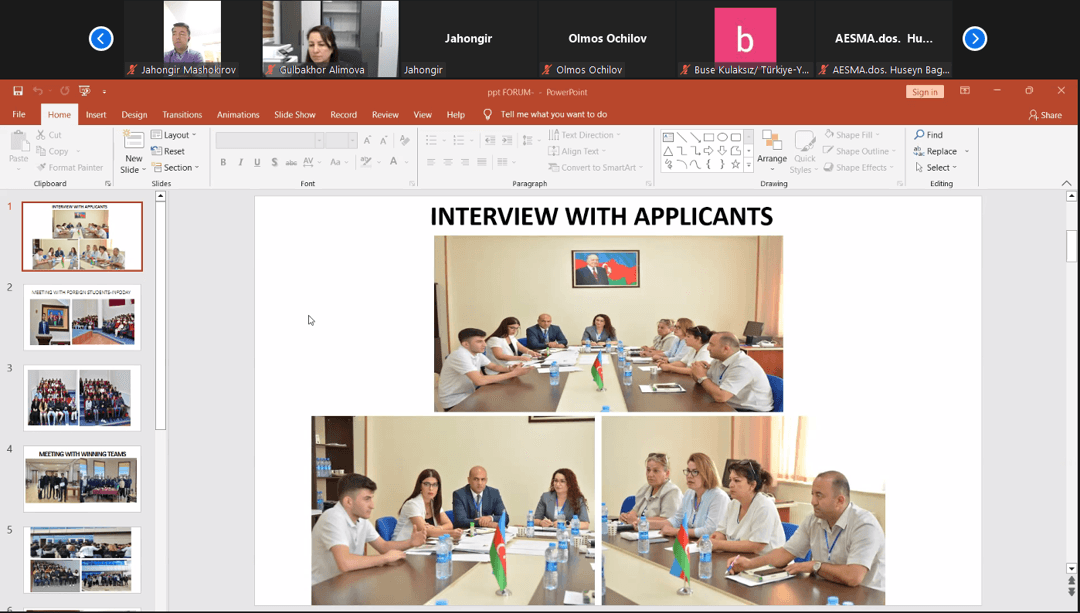Toggle Underline formatting
Image resolution: width=1080 pixels, height=613 pixels.
257,162
